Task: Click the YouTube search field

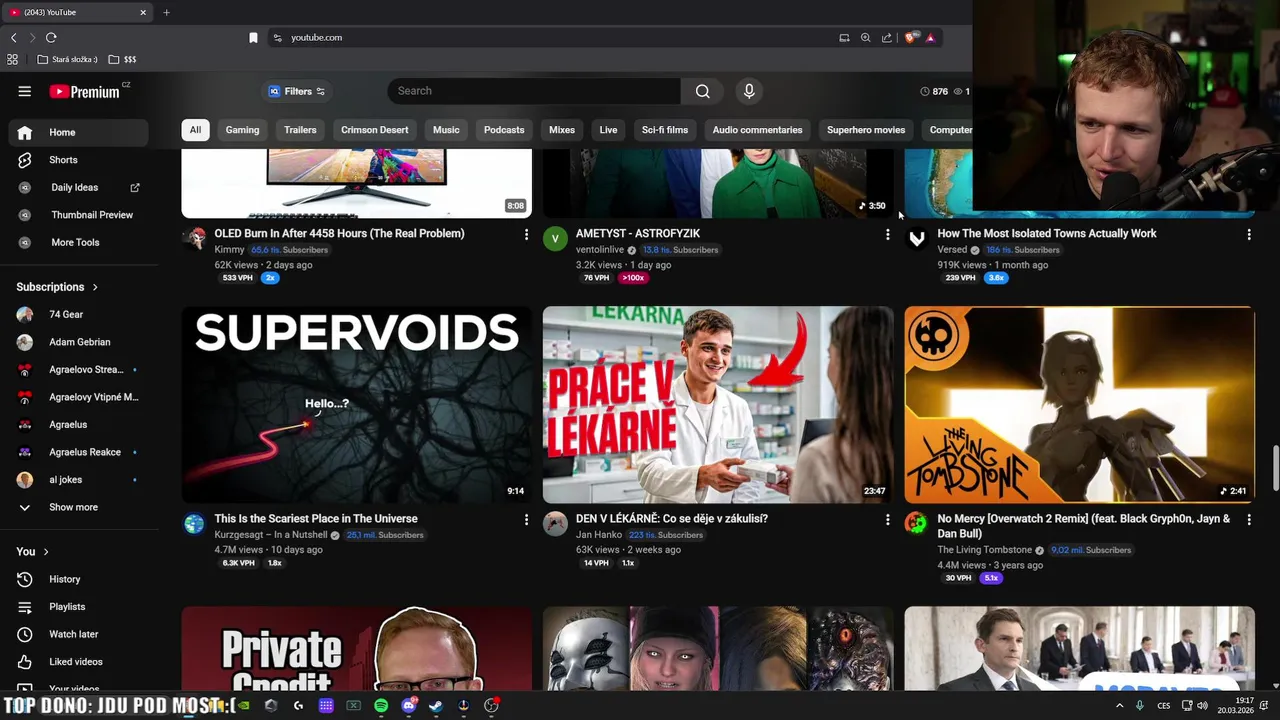Action: (x=534, y=91)
